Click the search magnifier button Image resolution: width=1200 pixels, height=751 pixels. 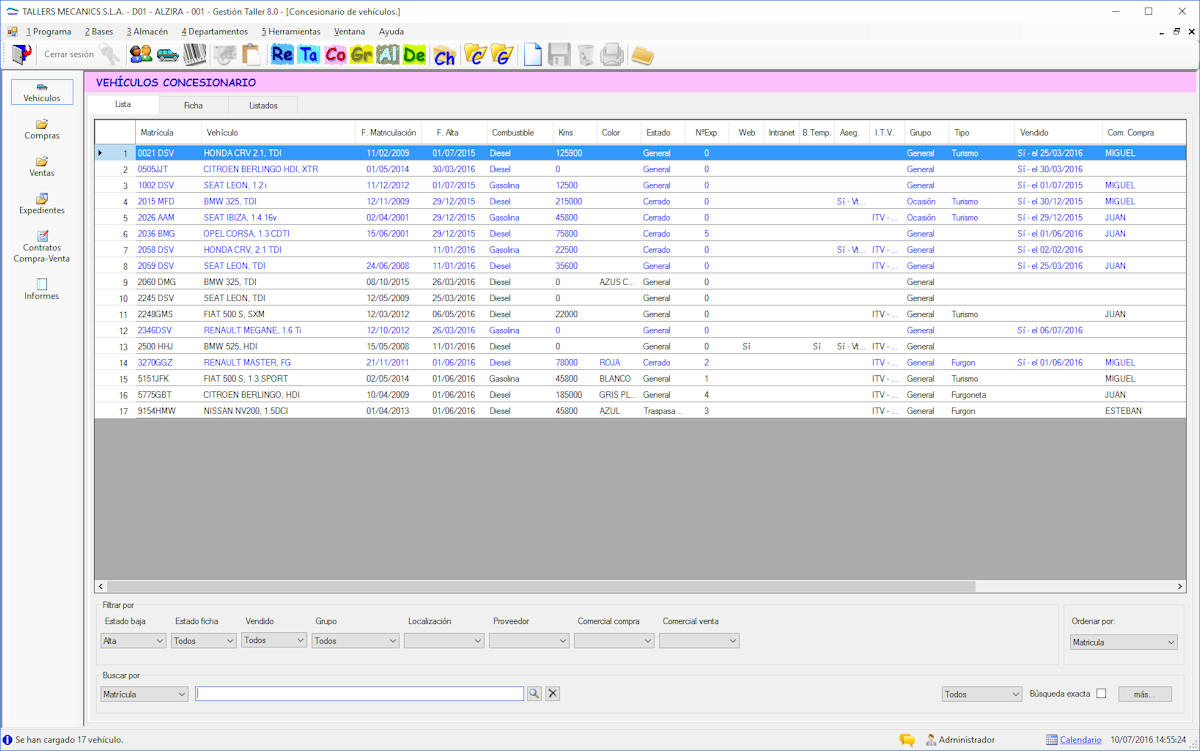click(534, 693)
